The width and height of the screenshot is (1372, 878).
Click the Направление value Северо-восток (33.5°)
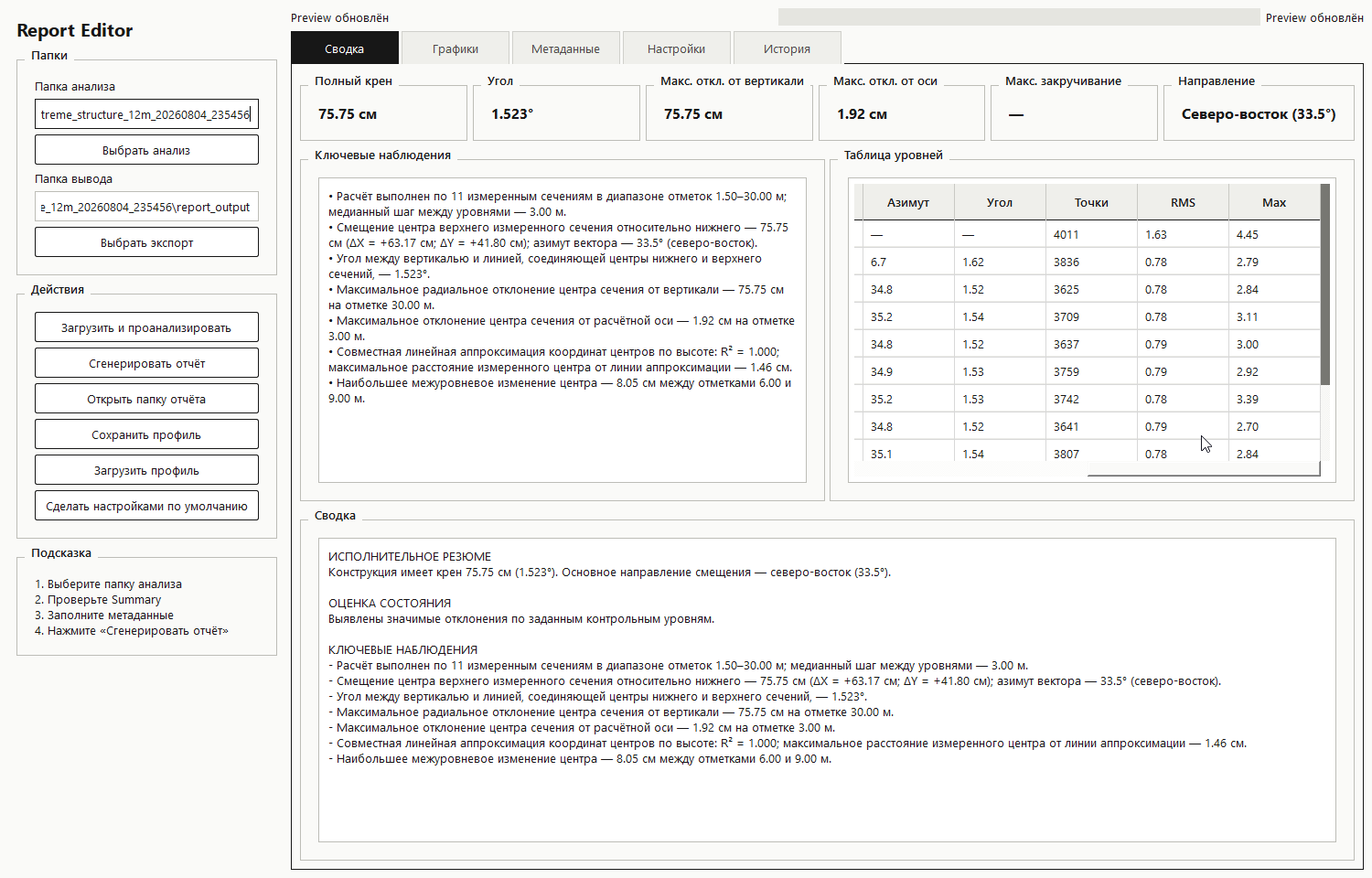(x=1259, y=114)
